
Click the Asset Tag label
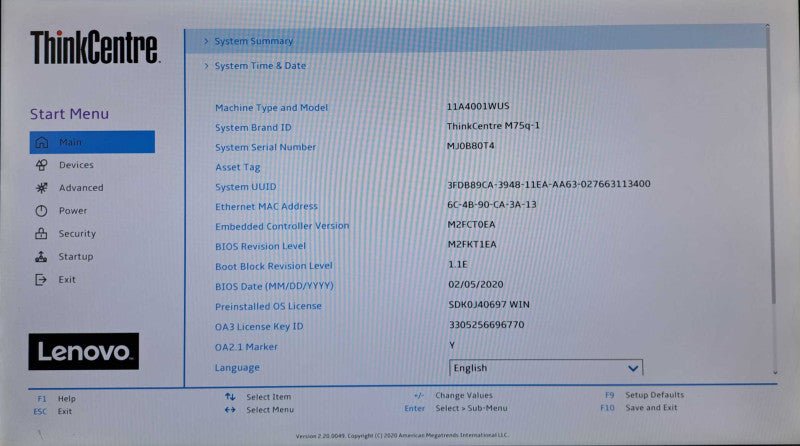238,167
